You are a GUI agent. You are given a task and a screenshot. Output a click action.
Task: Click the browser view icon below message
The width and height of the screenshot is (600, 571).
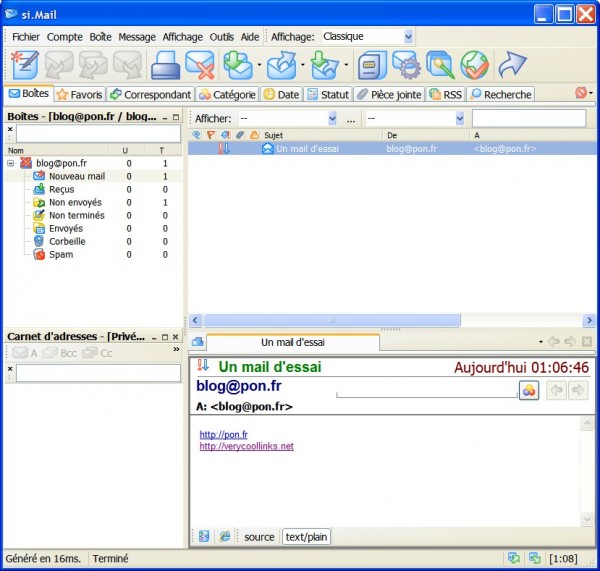225,537
